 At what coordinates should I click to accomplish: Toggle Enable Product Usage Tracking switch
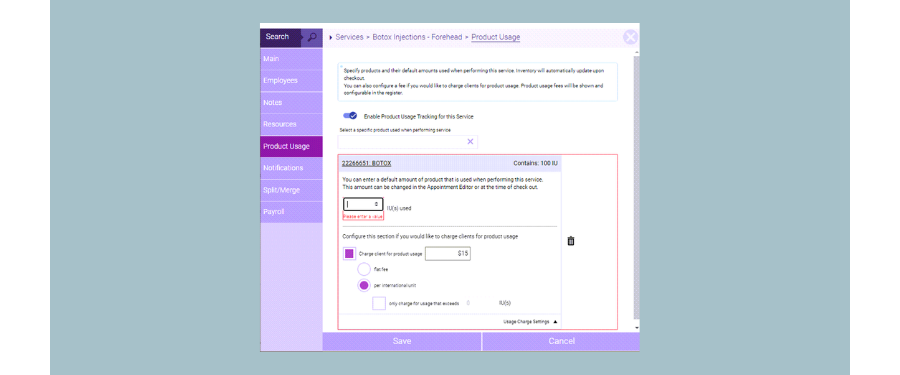coord(350,116)
